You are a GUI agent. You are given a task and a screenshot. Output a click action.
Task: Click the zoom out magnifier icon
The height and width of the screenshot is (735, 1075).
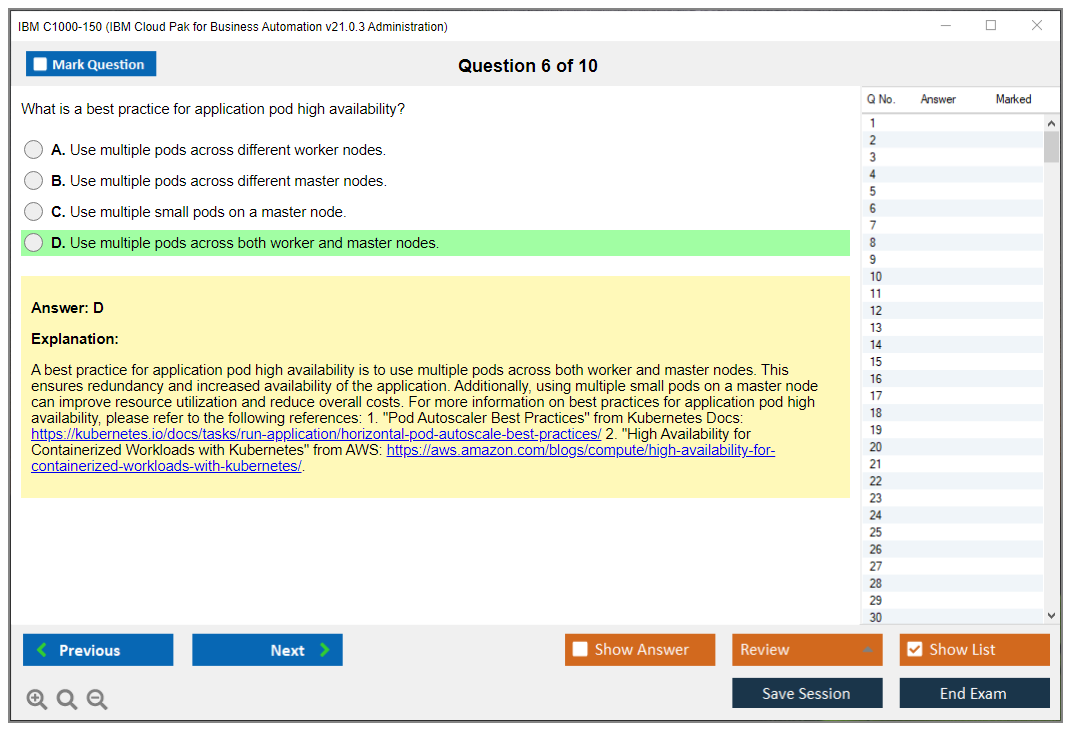tap(97, 700)
